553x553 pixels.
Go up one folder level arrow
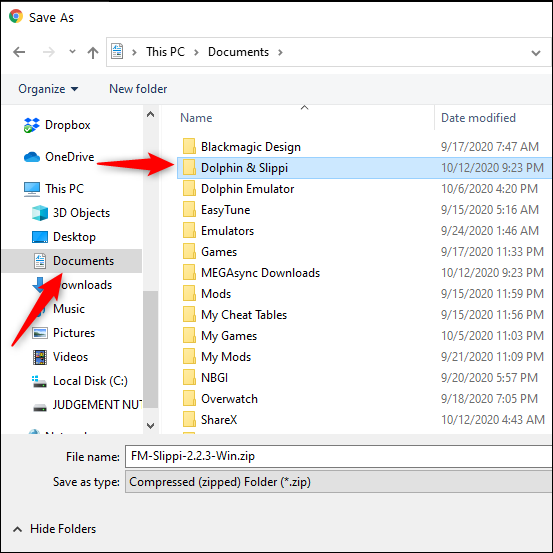(93, 52)
